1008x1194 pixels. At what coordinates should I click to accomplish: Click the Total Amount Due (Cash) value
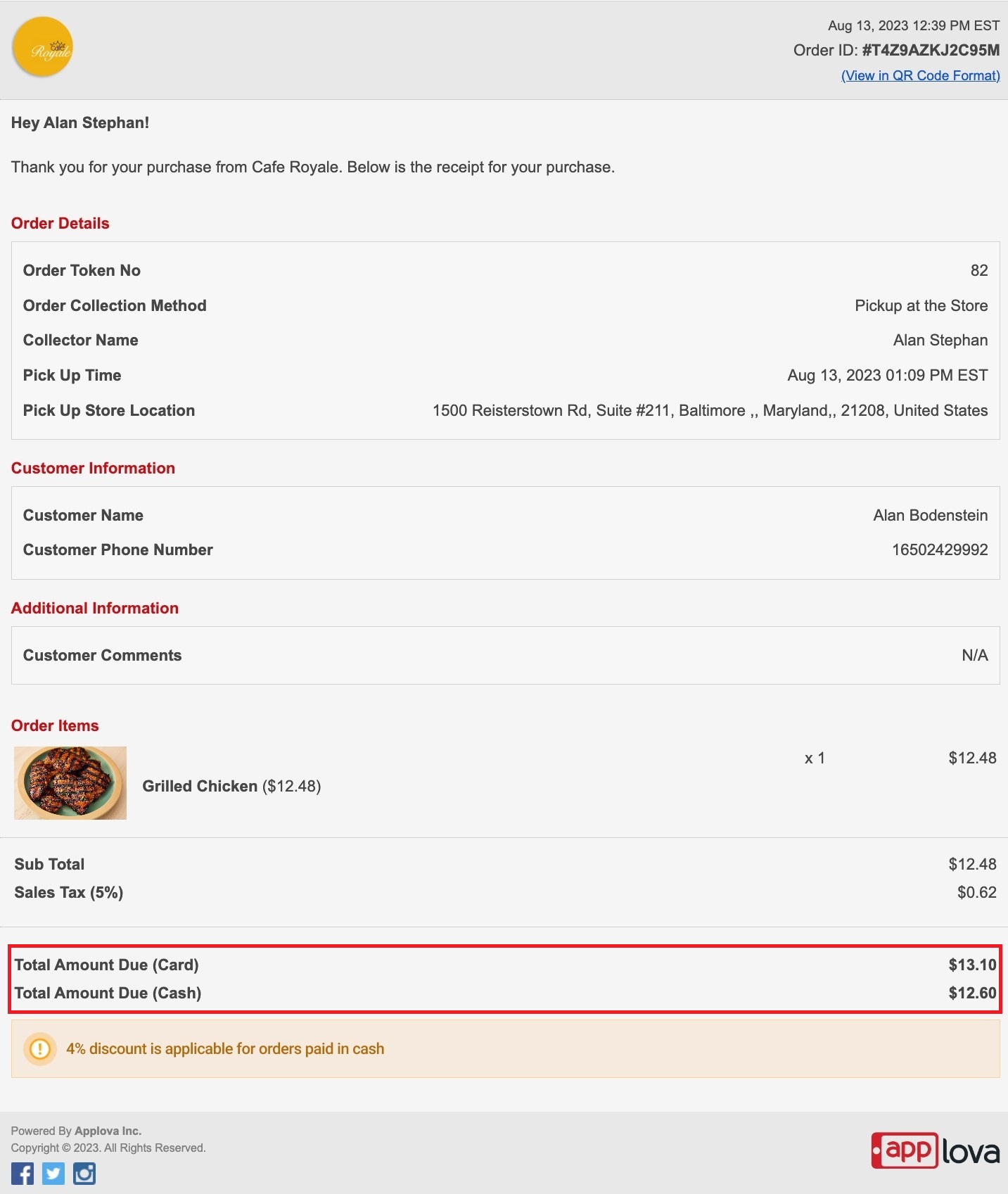coord(972,993)
